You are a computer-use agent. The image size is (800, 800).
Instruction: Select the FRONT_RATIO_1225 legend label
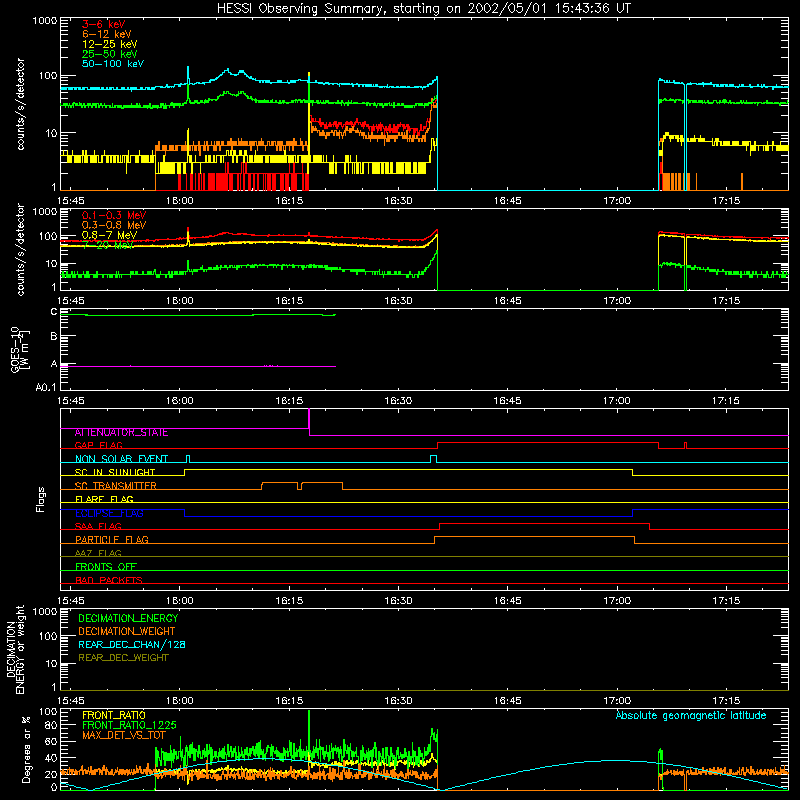pyautogui.click(x=129, y=726)
